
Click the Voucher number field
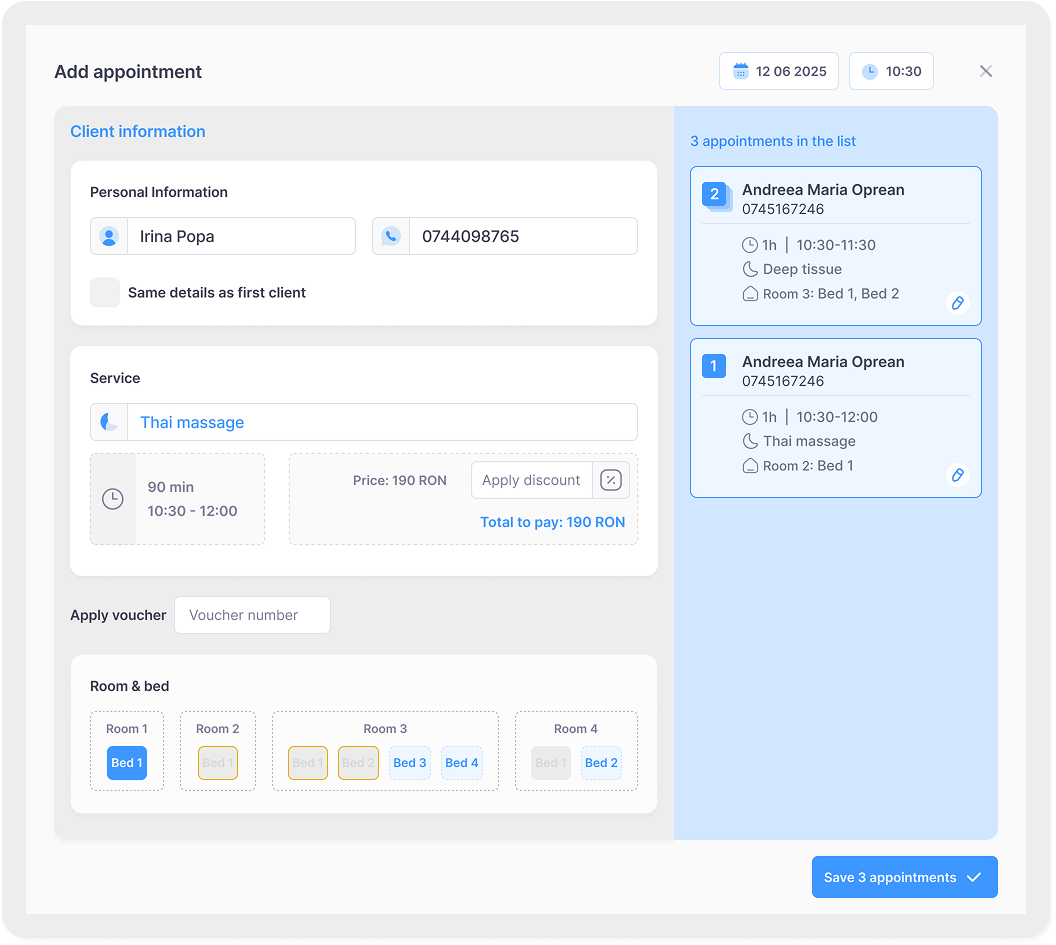coord(252,616)
